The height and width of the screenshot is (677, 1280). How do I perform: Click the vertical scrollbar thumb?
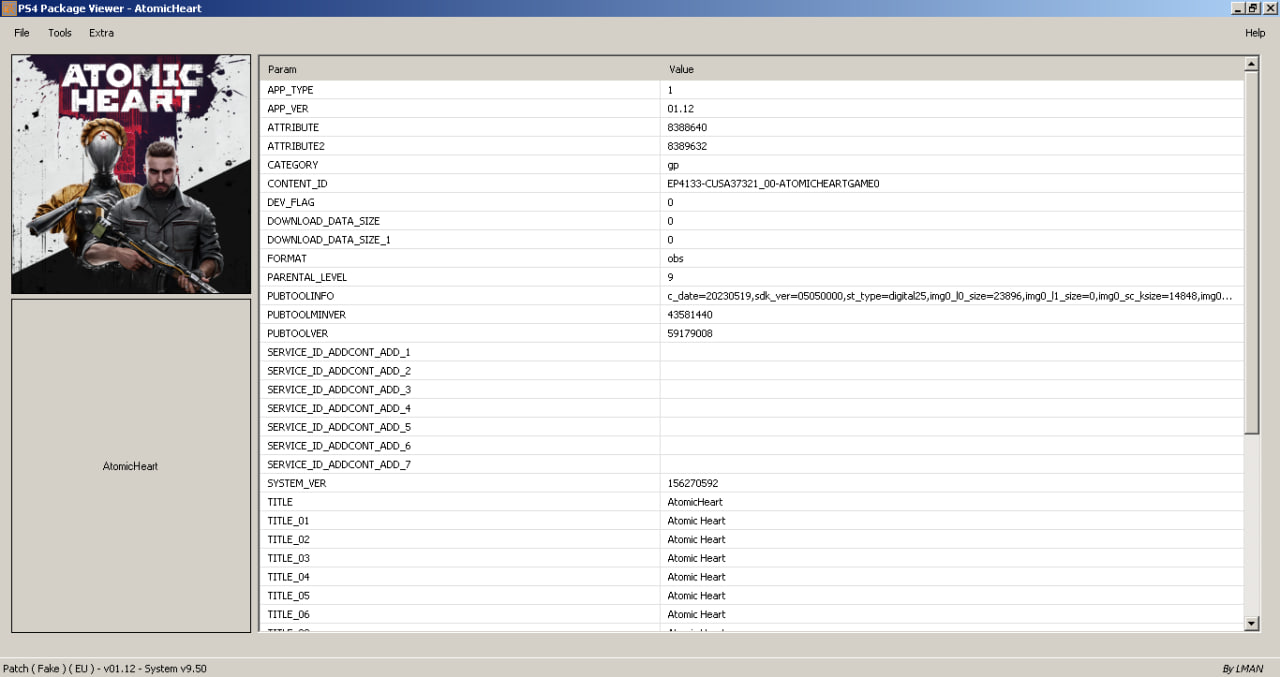(1251, 252)
